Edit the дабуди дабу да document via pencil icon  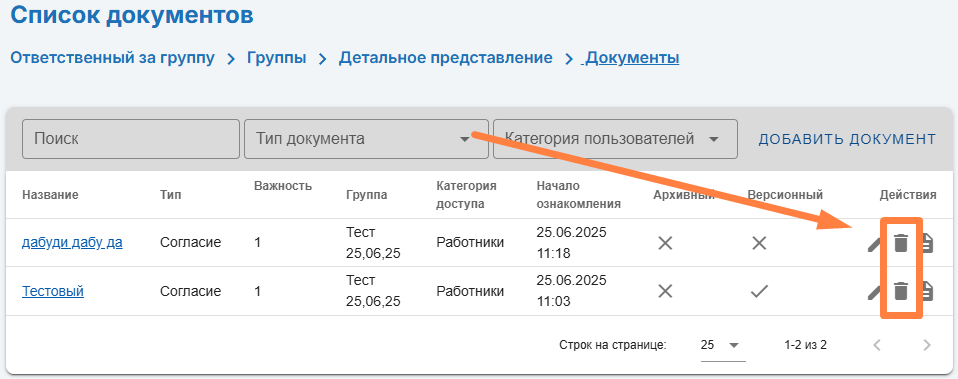[x=874, y=243]
